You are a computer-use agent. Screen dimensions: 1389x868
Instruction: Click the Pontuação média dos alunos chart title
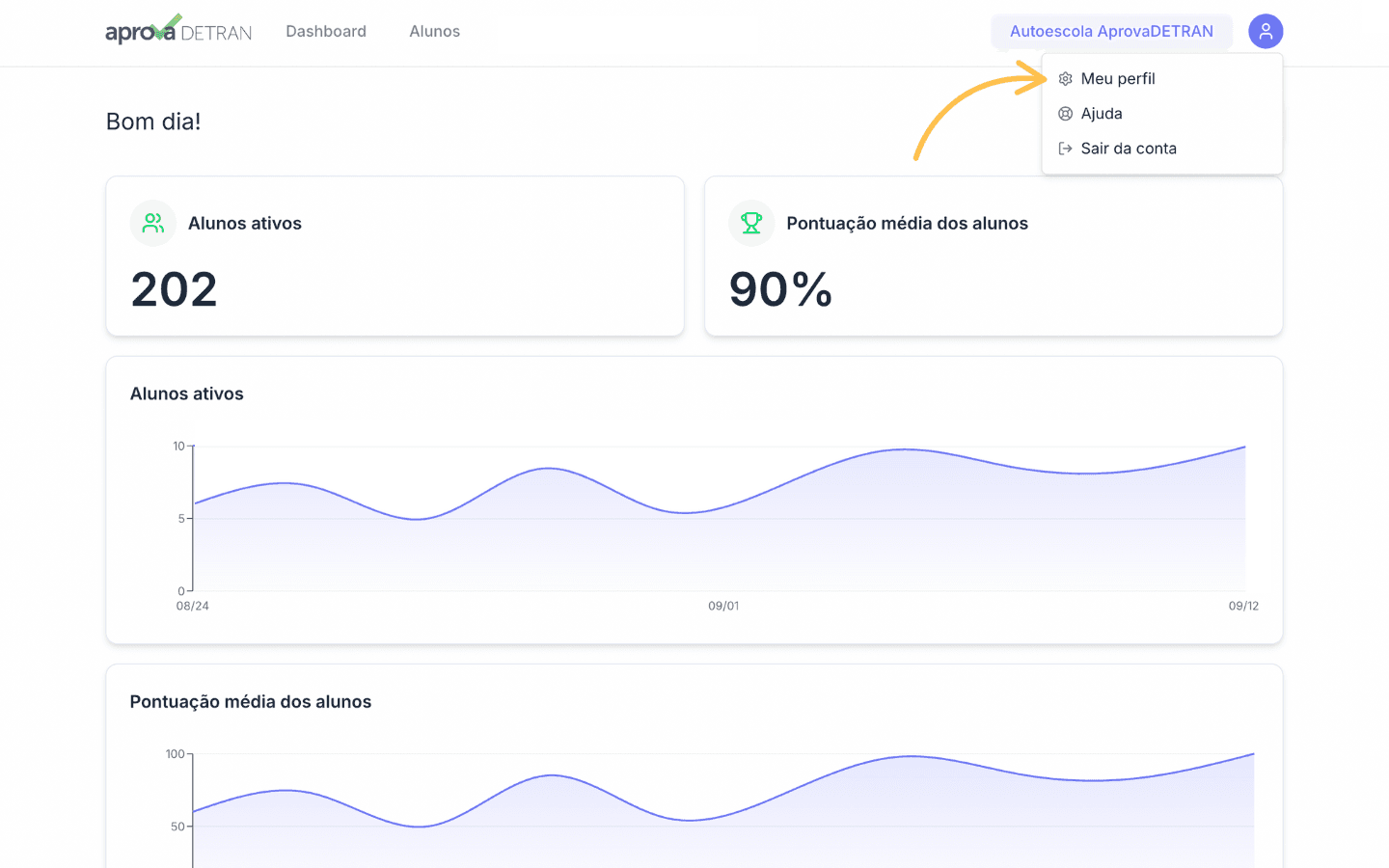point(251,702)
